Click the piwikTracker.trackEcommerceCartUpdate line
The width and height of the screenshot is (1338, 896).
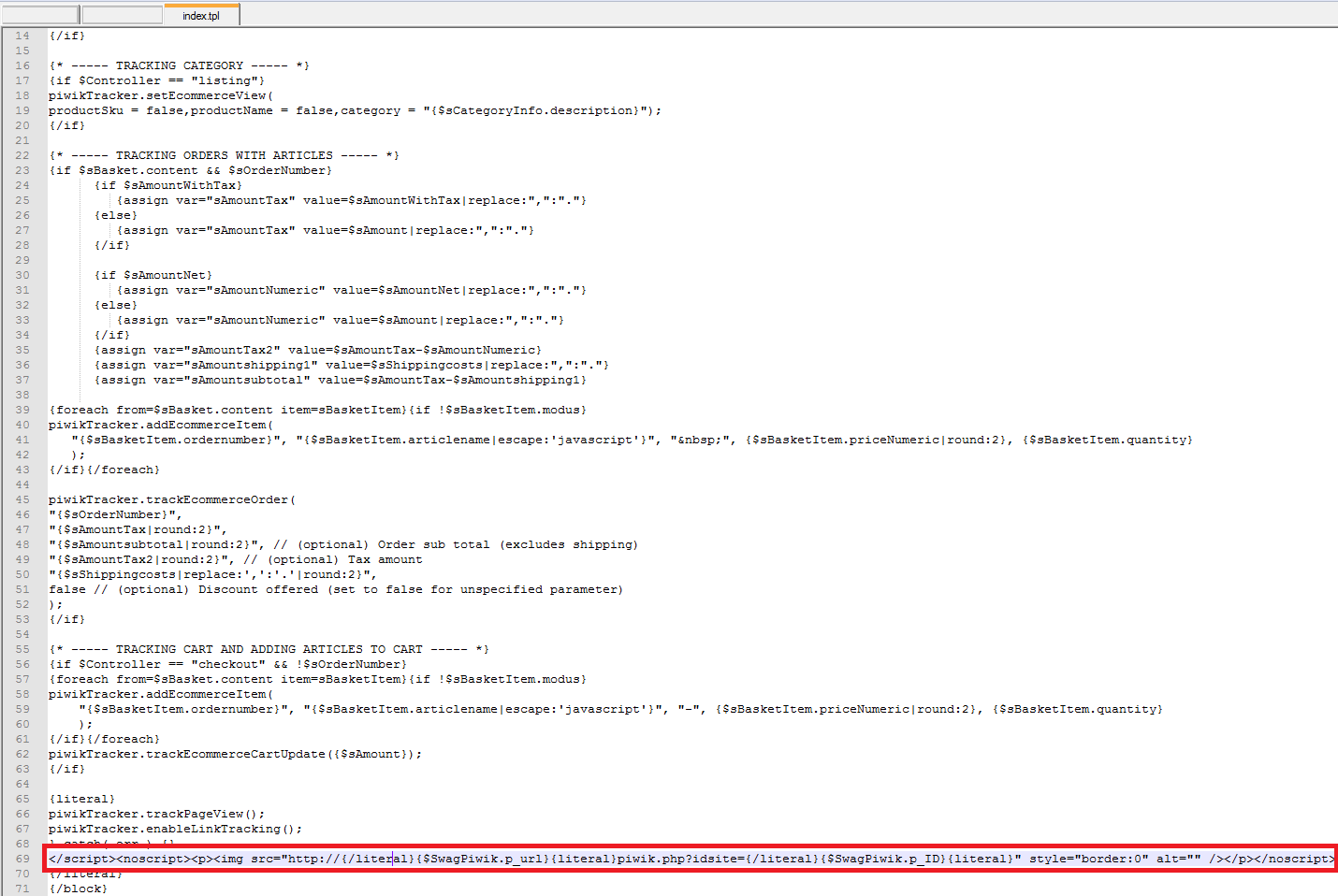pyautogui.click(x=236, y=754)
